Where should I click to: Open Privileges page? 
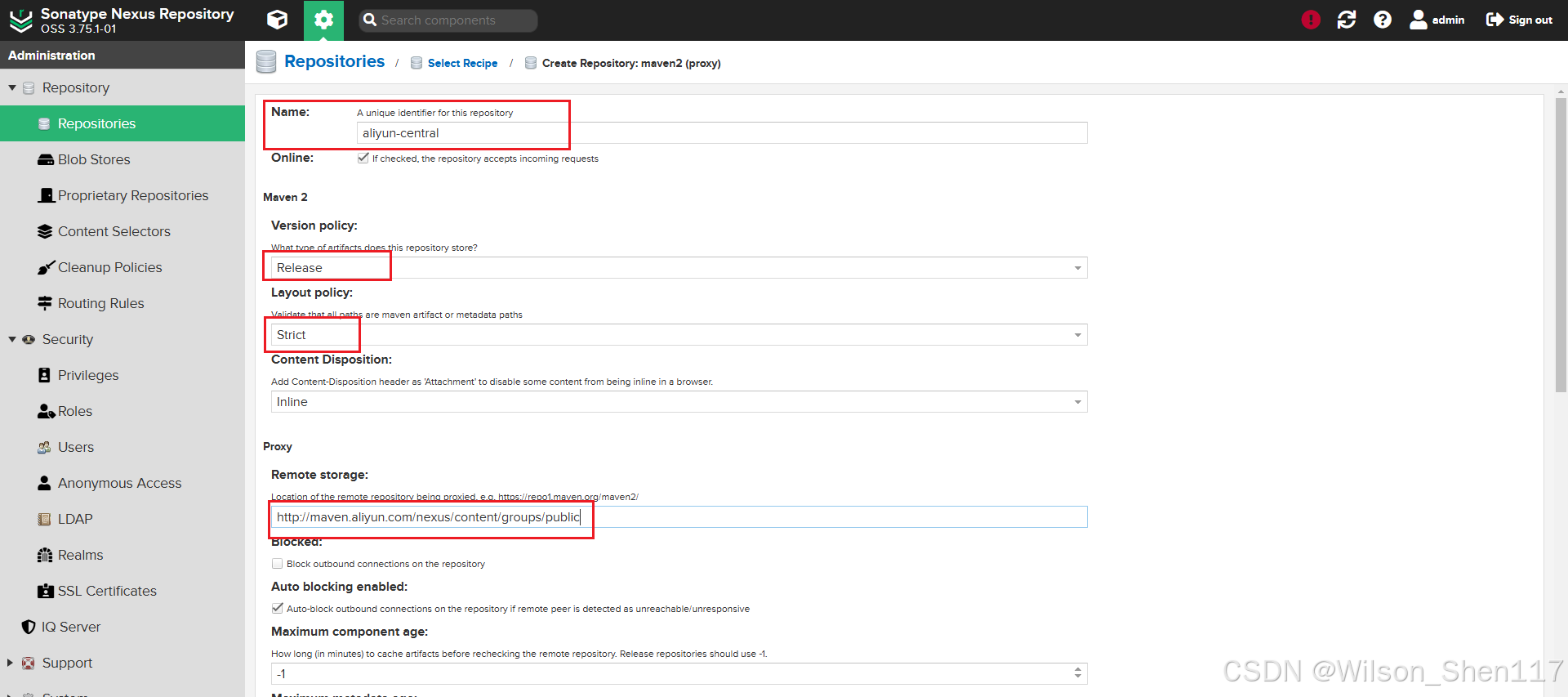(x=88, y=375)
